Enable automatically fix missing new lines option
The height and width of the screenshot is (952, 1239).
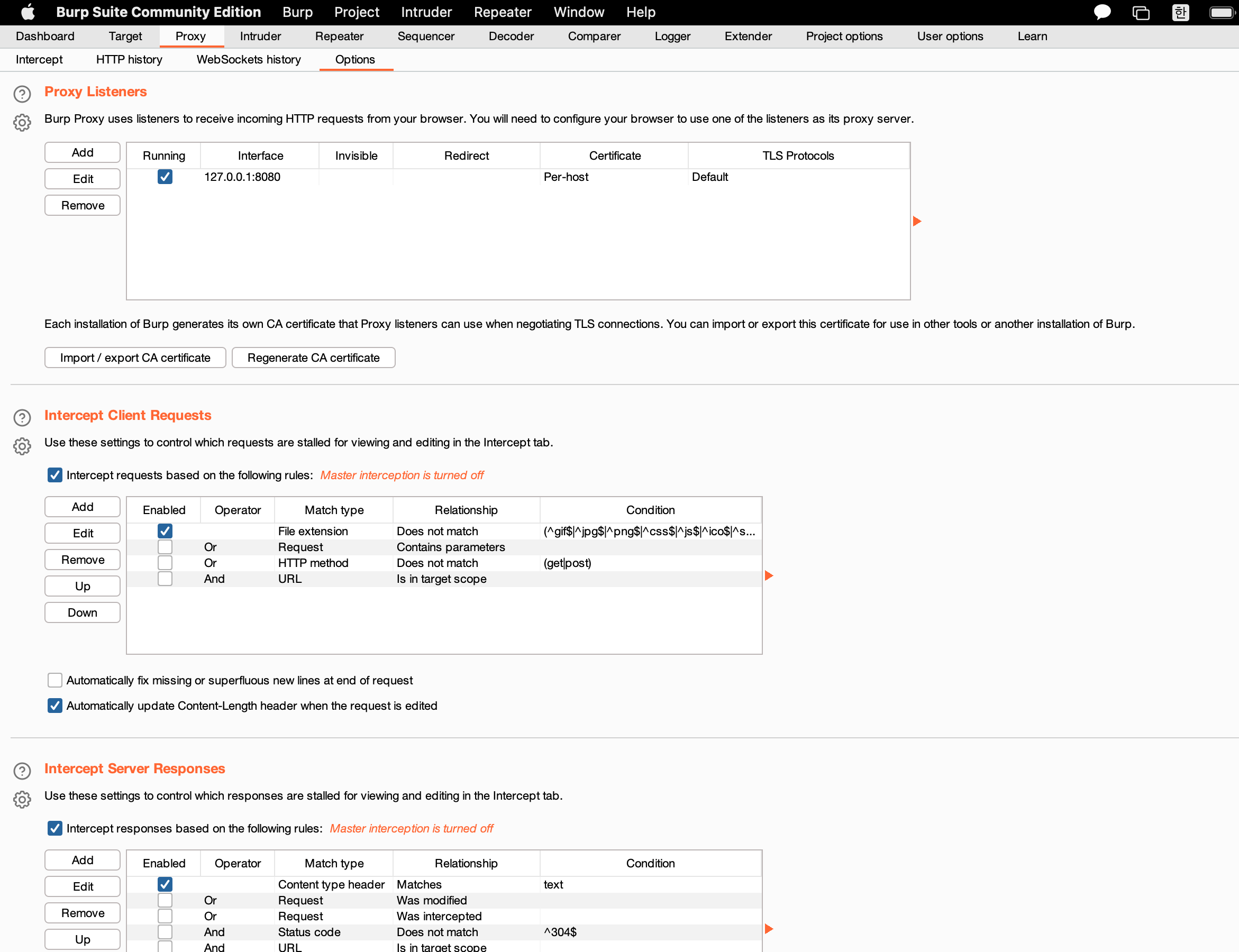click(55, 680)
